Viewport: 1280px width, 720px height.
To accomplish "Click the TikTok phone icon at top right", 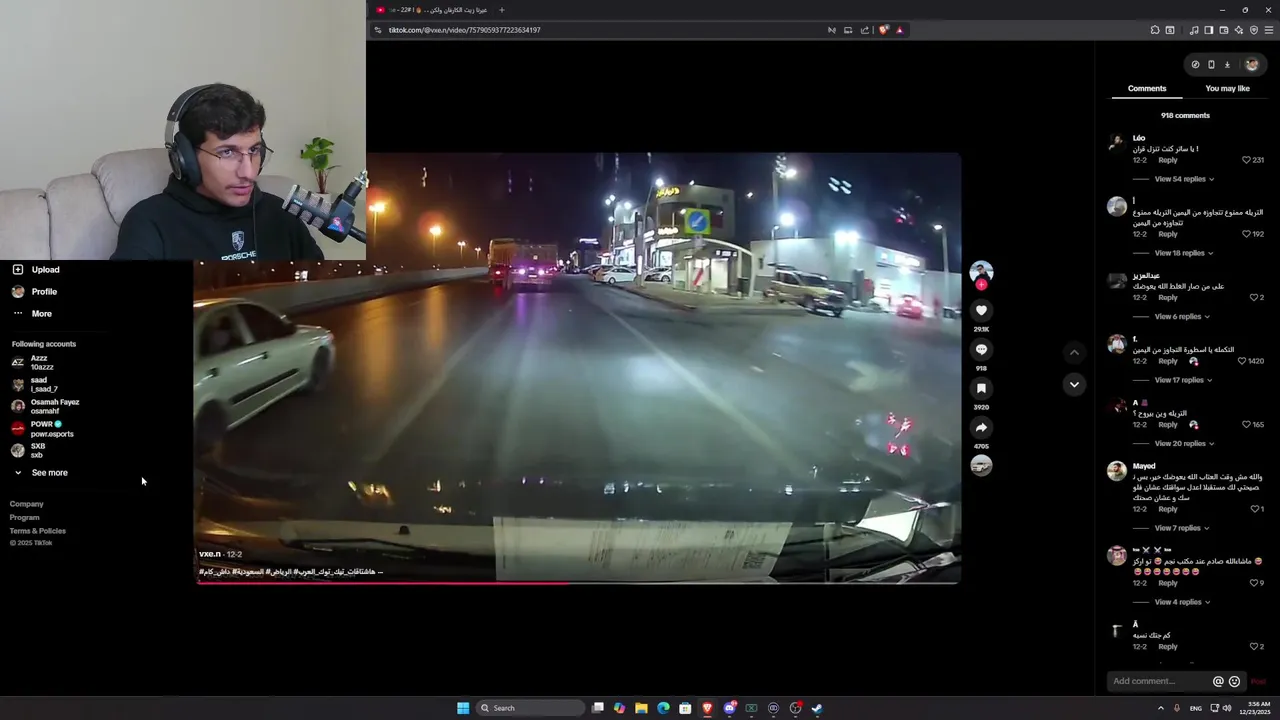I will [x=1211, y=65].
